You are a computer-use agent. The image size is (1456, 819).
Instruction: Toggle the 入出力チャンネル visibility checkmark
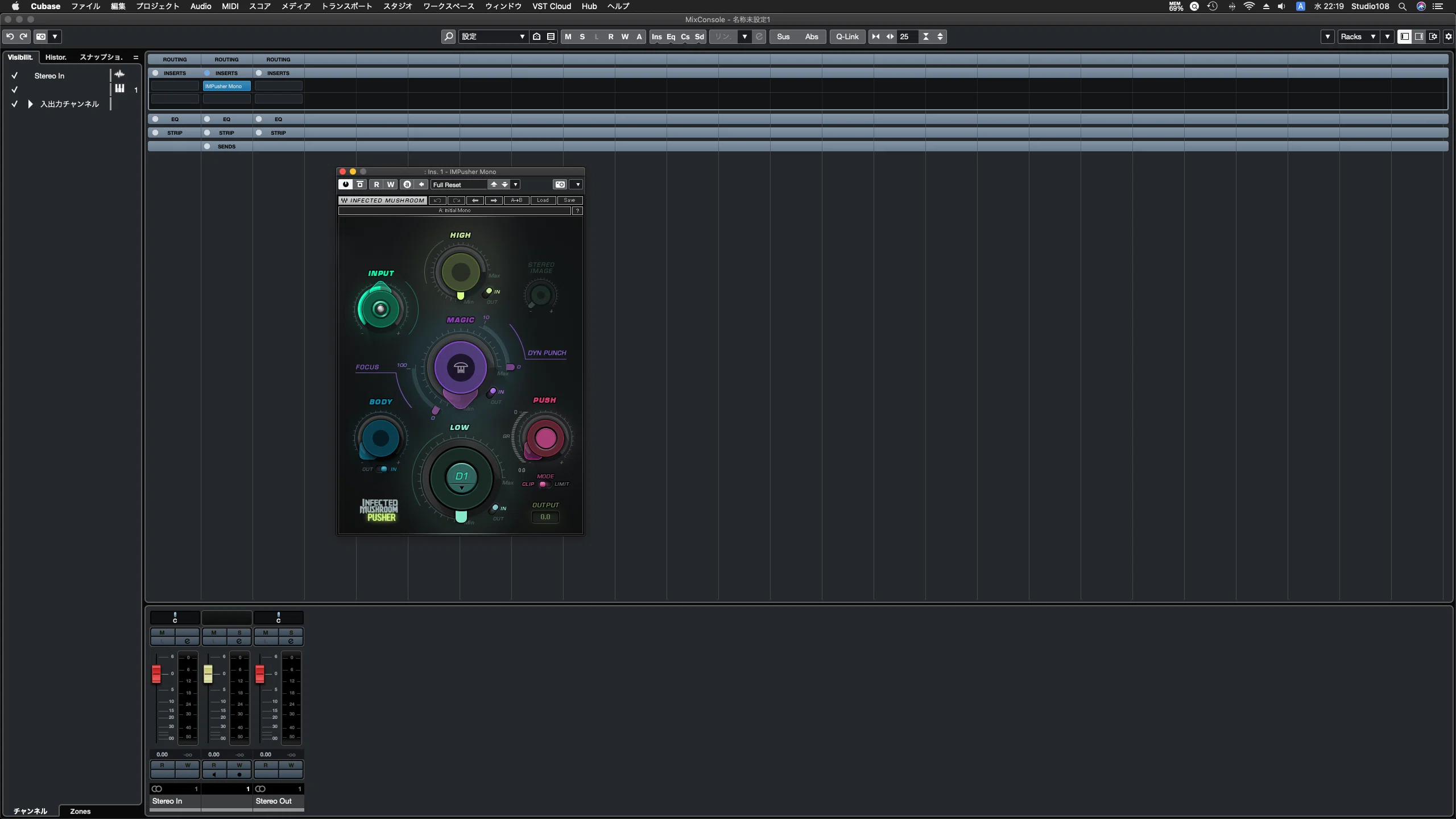point(15,104)
